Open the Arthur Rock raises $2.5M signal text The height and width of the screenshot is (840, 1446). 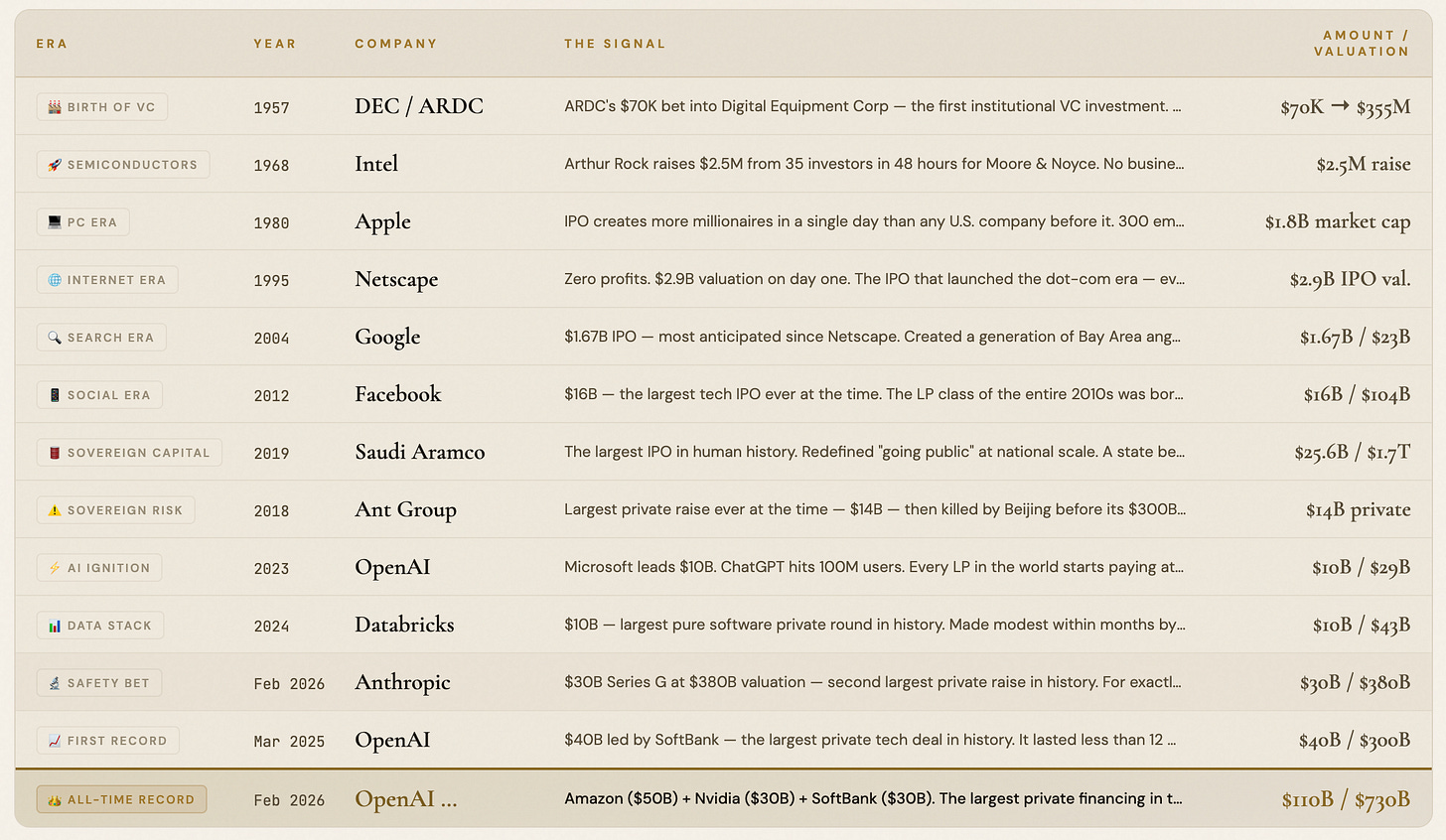(x=874, y=164)
